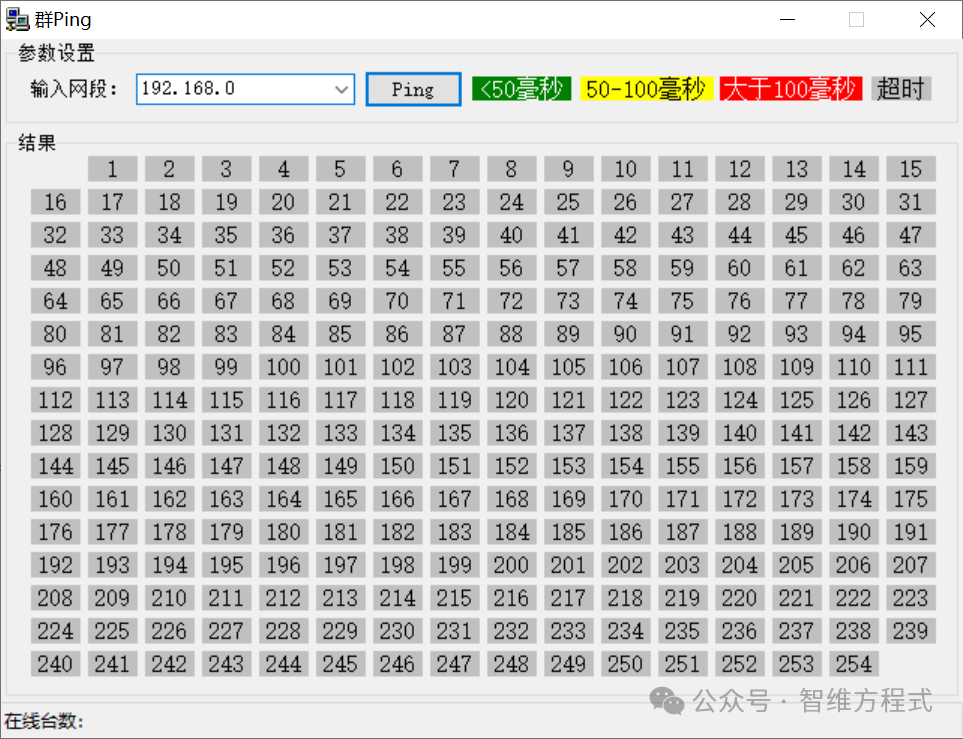Click host cell 200 in results
Screen dimensions: 963x739
511,565
